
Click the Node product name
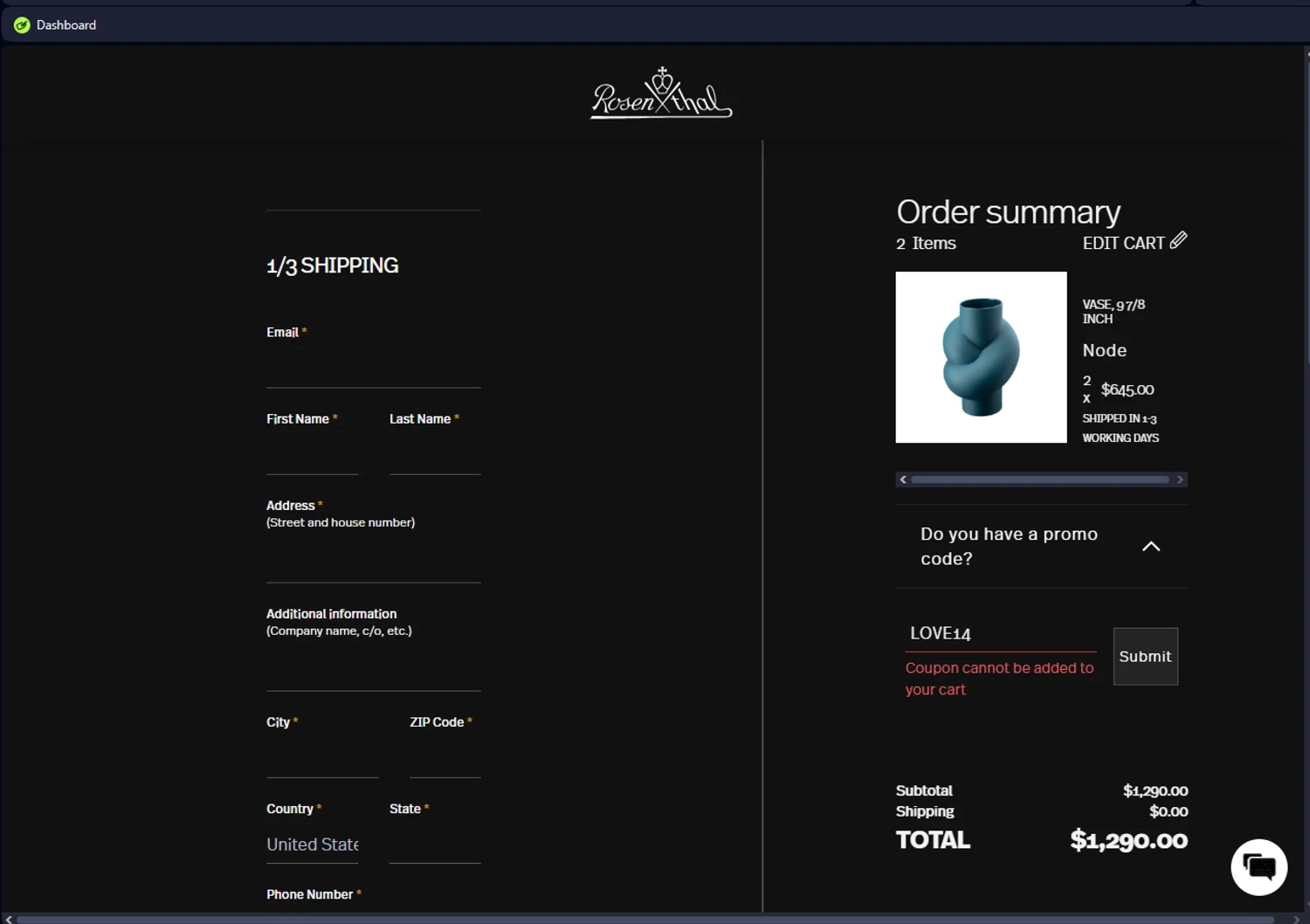(x=1105, y=350)
